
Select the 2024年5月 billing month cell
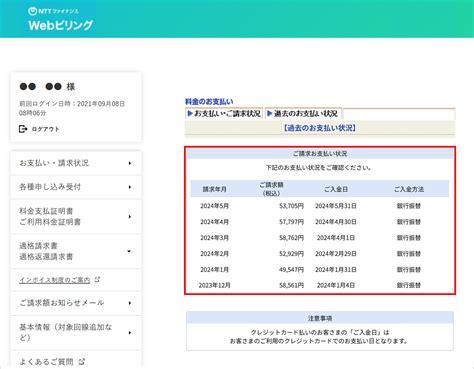(214, 206)
